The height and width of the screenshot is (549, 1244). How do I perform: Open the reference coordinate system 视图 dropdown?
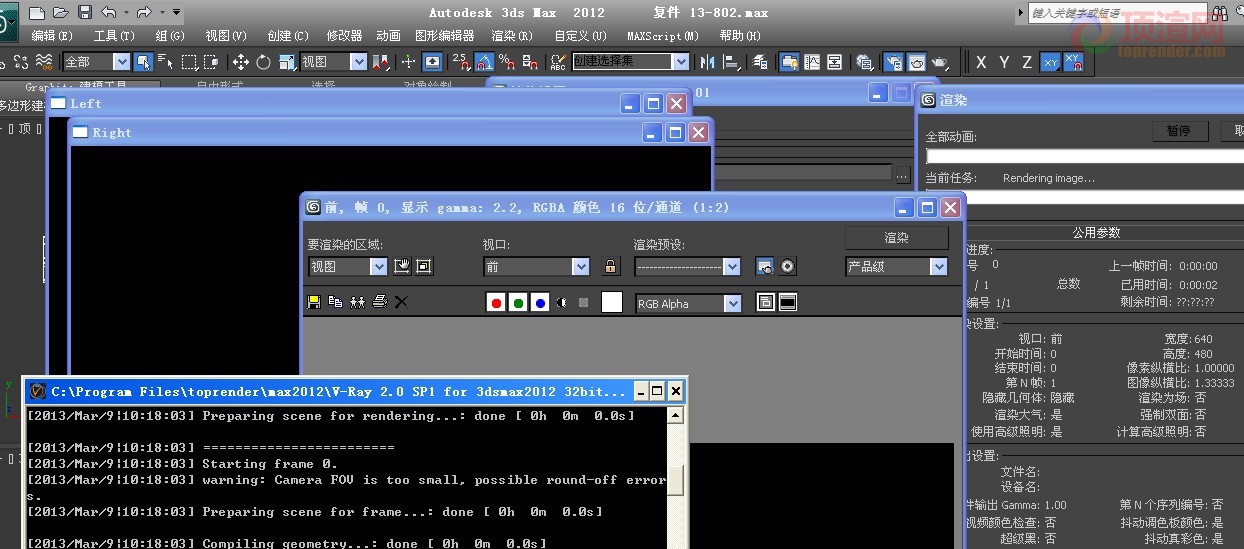[x=359, y=62]
